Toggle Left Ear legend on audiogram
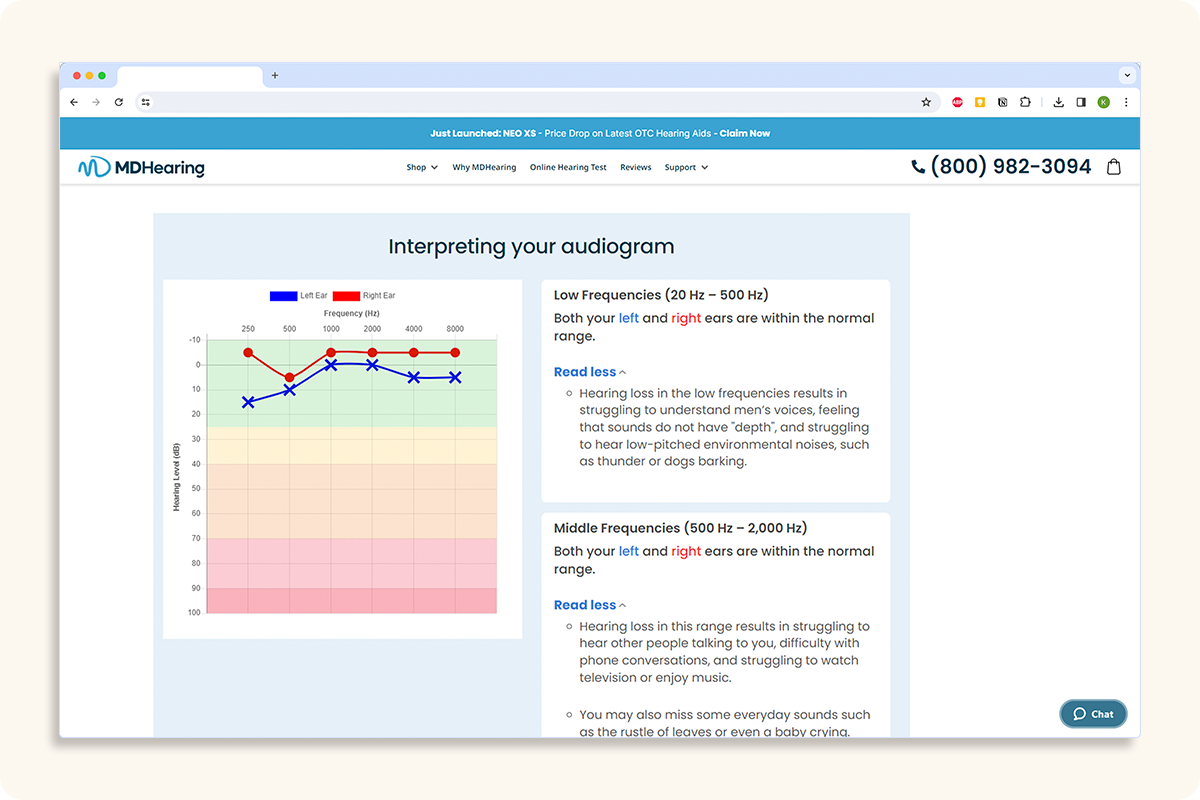 (x=298, y=296)
